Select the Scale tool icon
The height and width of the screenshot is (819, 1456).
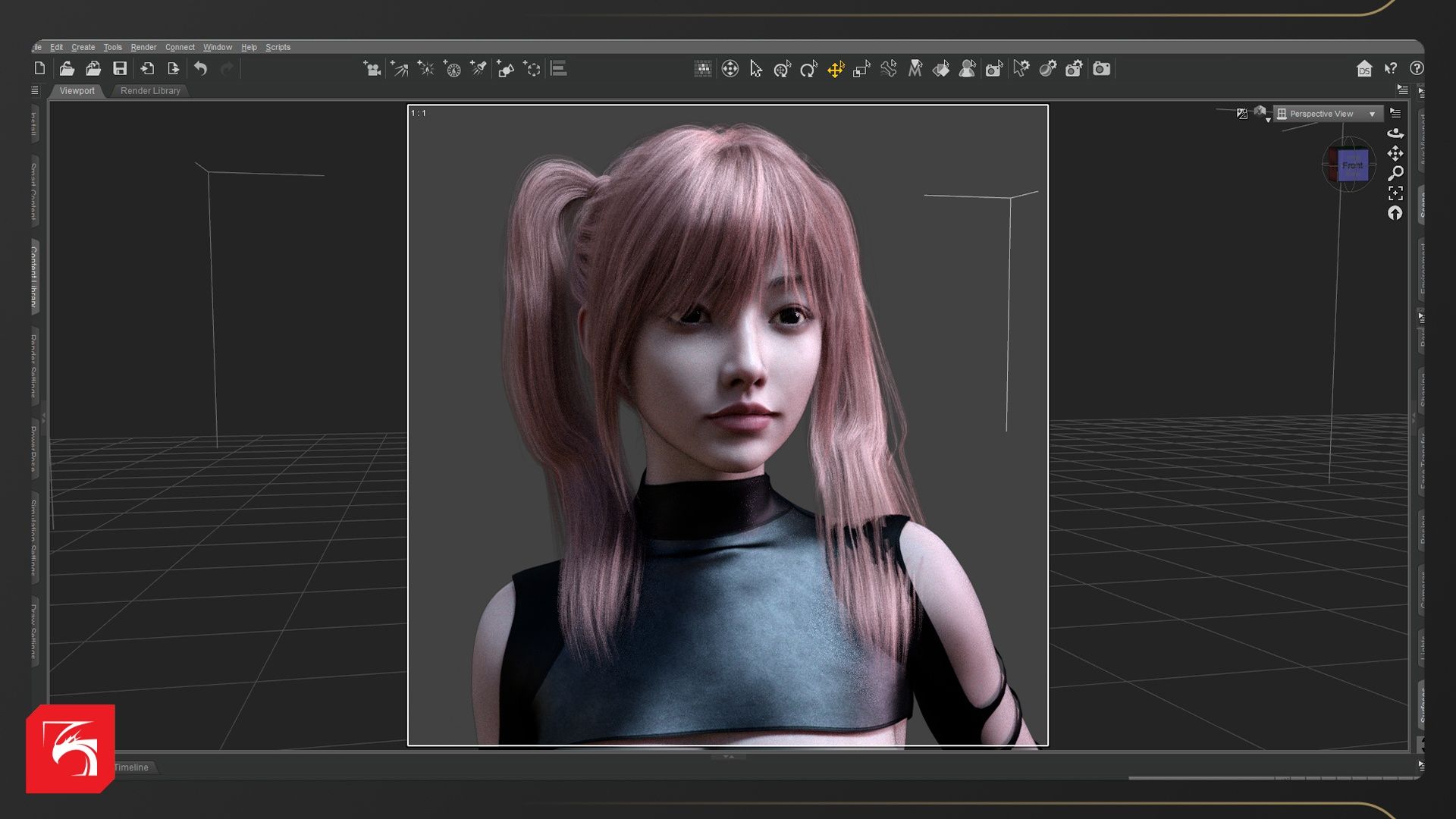click(861, 69)
